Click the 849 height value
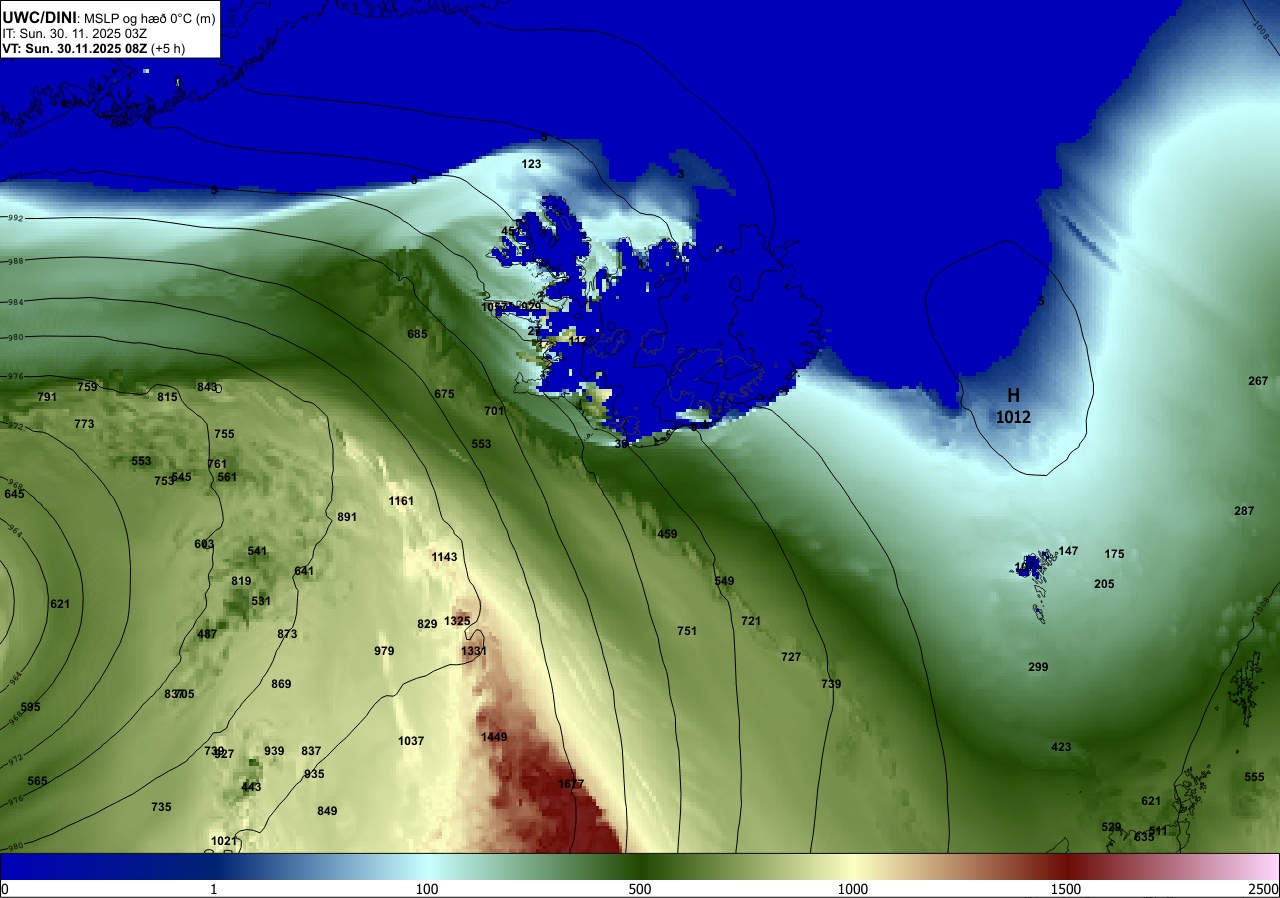 [x=327, y=811]
